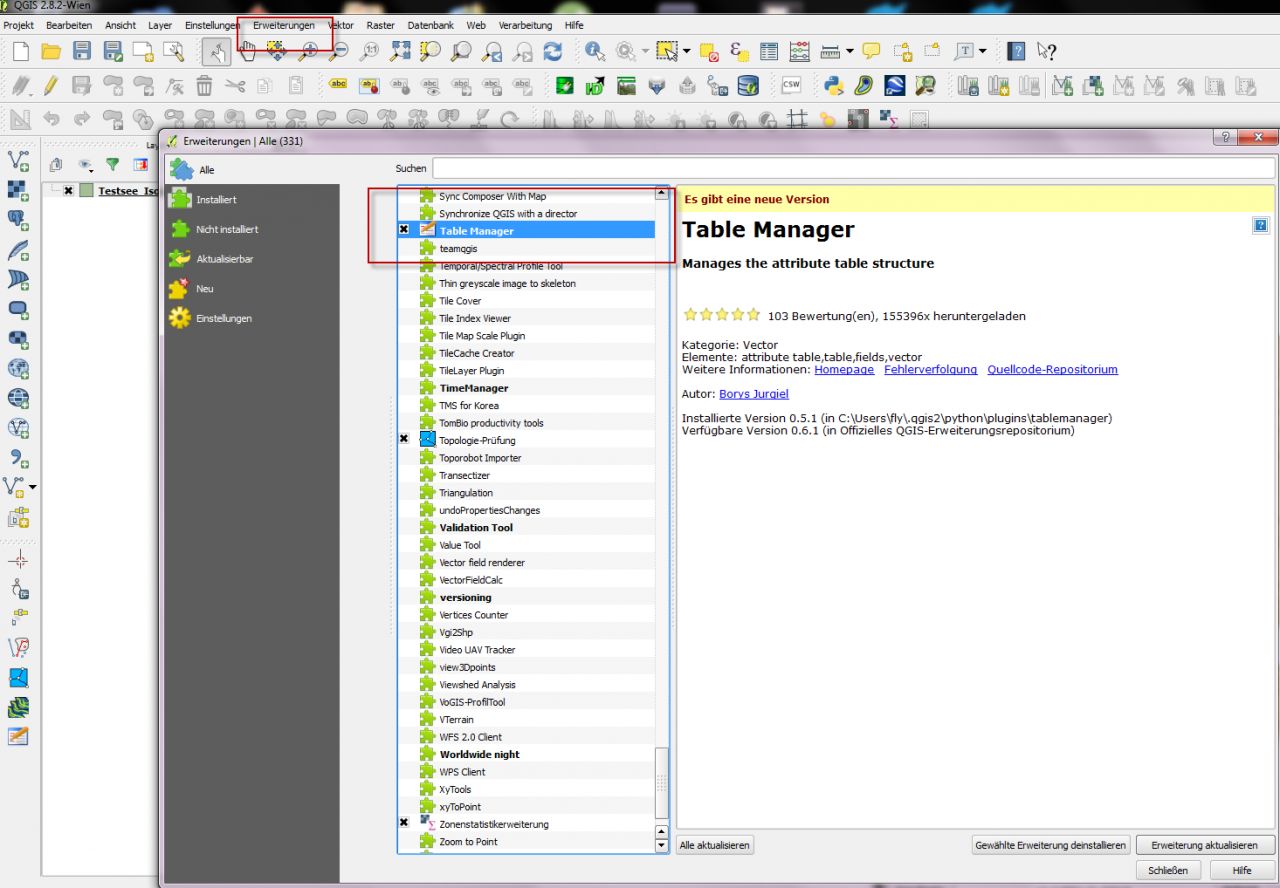The height and width of the screenshot is (888, 1280).
Task: Select the Identify Features tool
Action: 595,51
